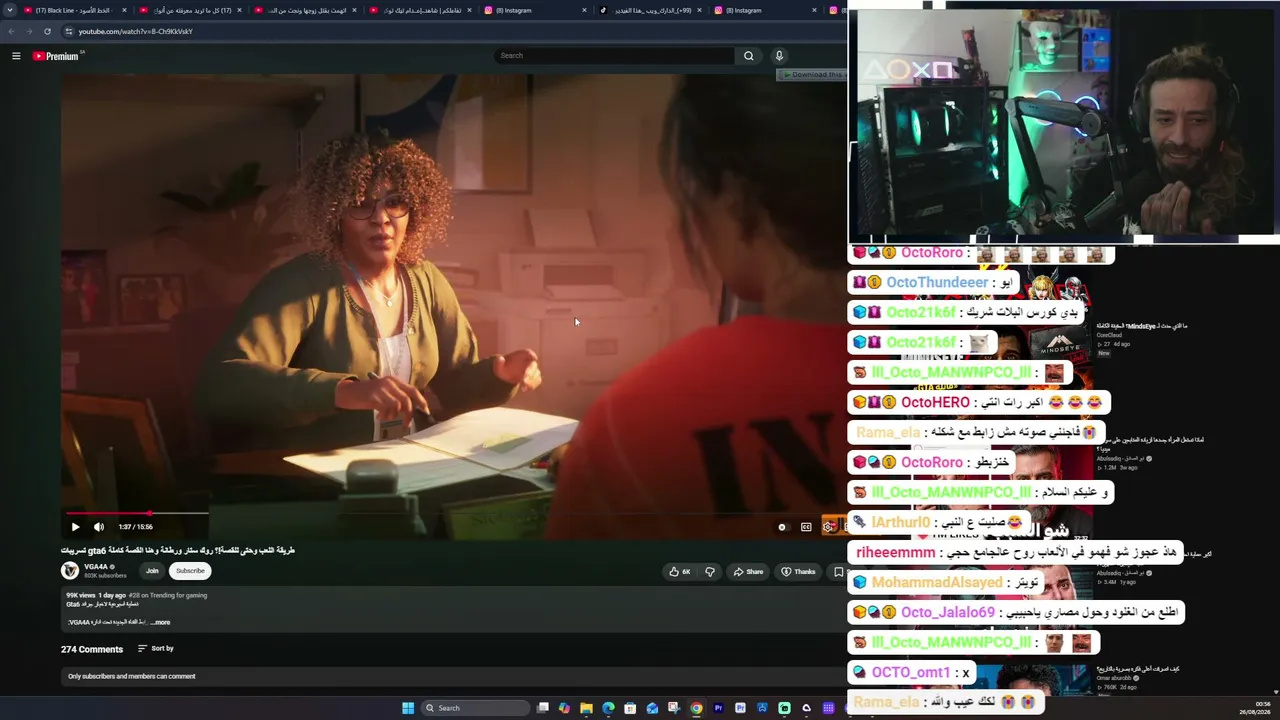Close the Black Line tab

pos(125,10)
